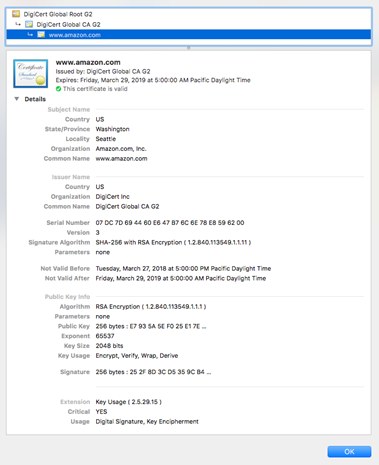Click the Common Name www.amazon.com value
Viewport: 379px width, 465px height.
pyautogui.click(x=121, y=159)
